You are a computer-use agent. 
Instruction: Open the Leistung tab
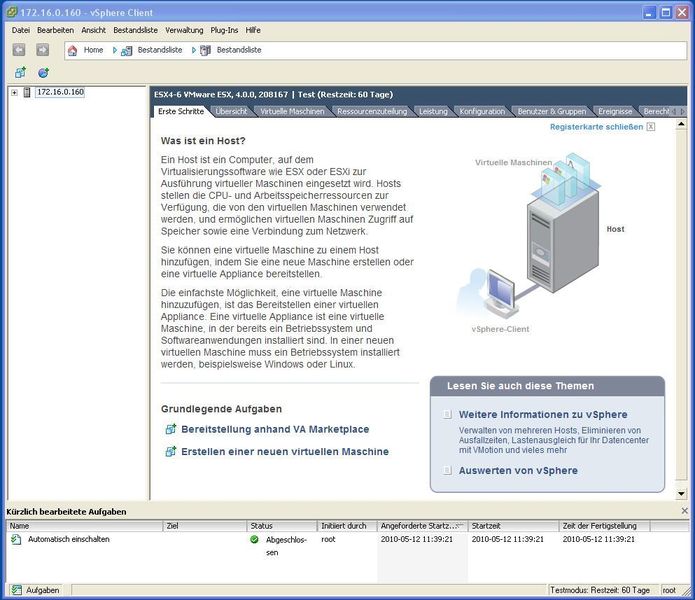coord(433,111)
